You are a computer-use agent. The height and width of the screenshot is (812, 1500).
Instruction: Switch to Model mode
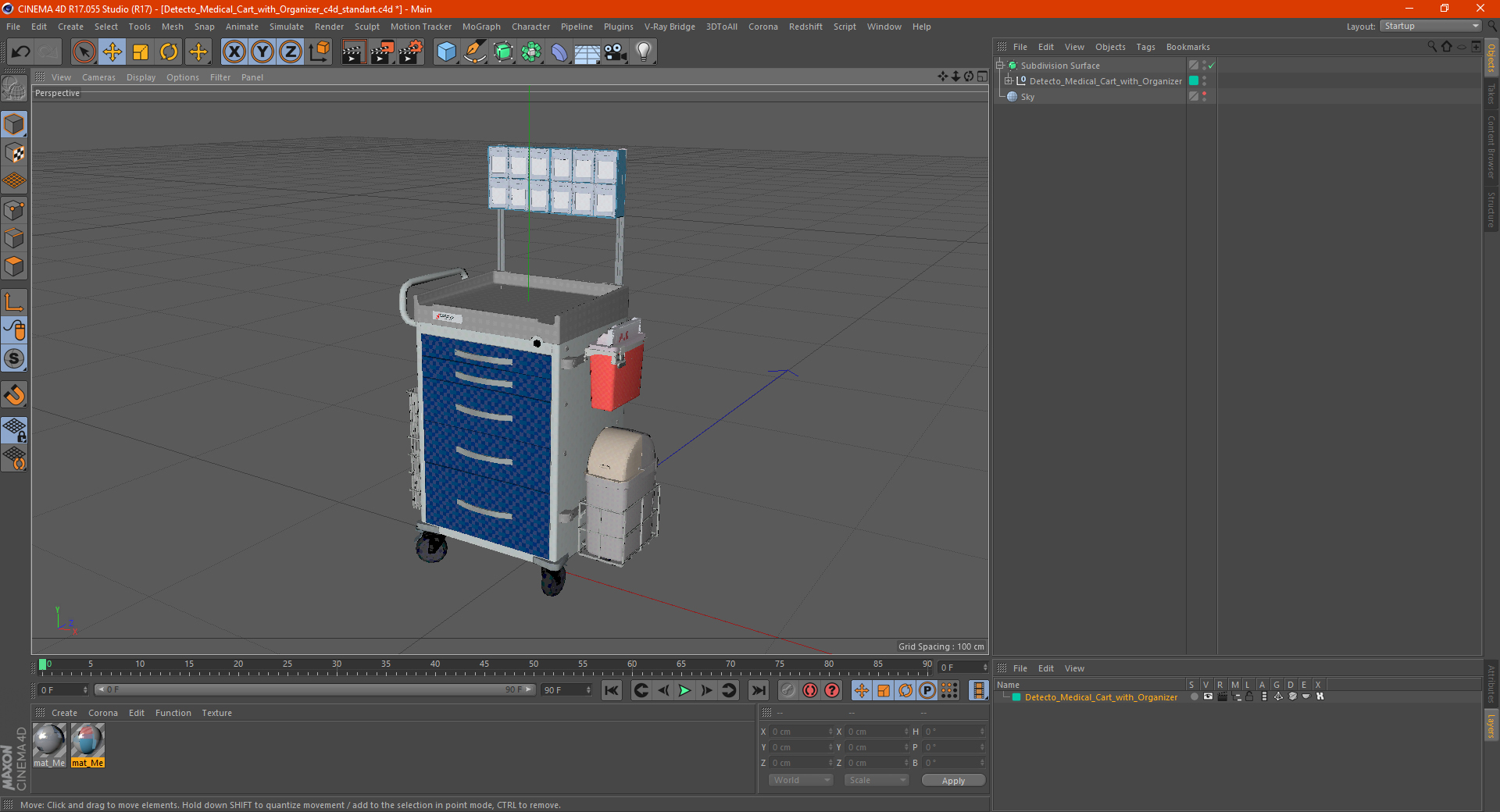click(14, 124)
